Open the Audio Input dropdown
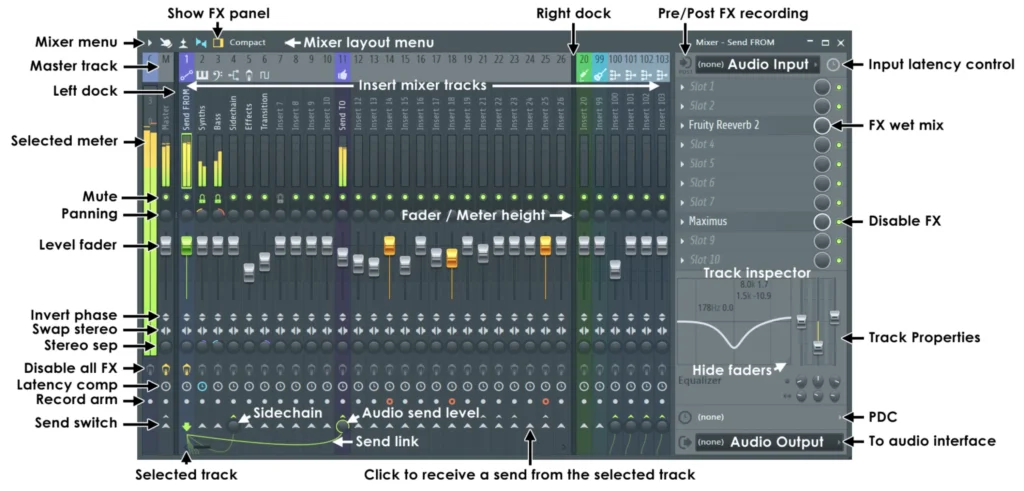 758,65
